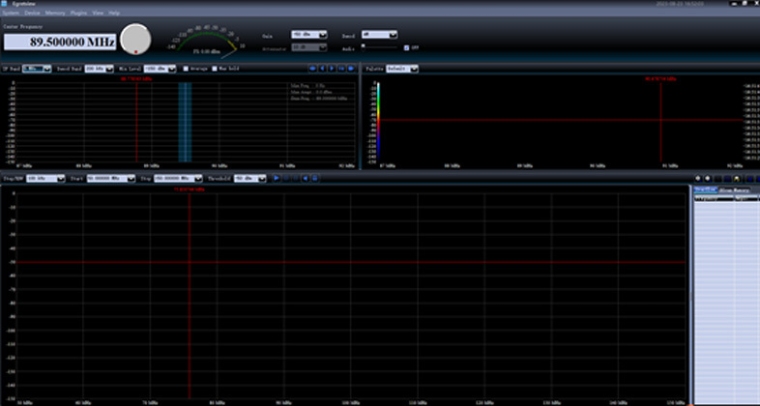The image size is (760, 406).
Task: Open the Min Level dropdown
Action: (160, 68)
